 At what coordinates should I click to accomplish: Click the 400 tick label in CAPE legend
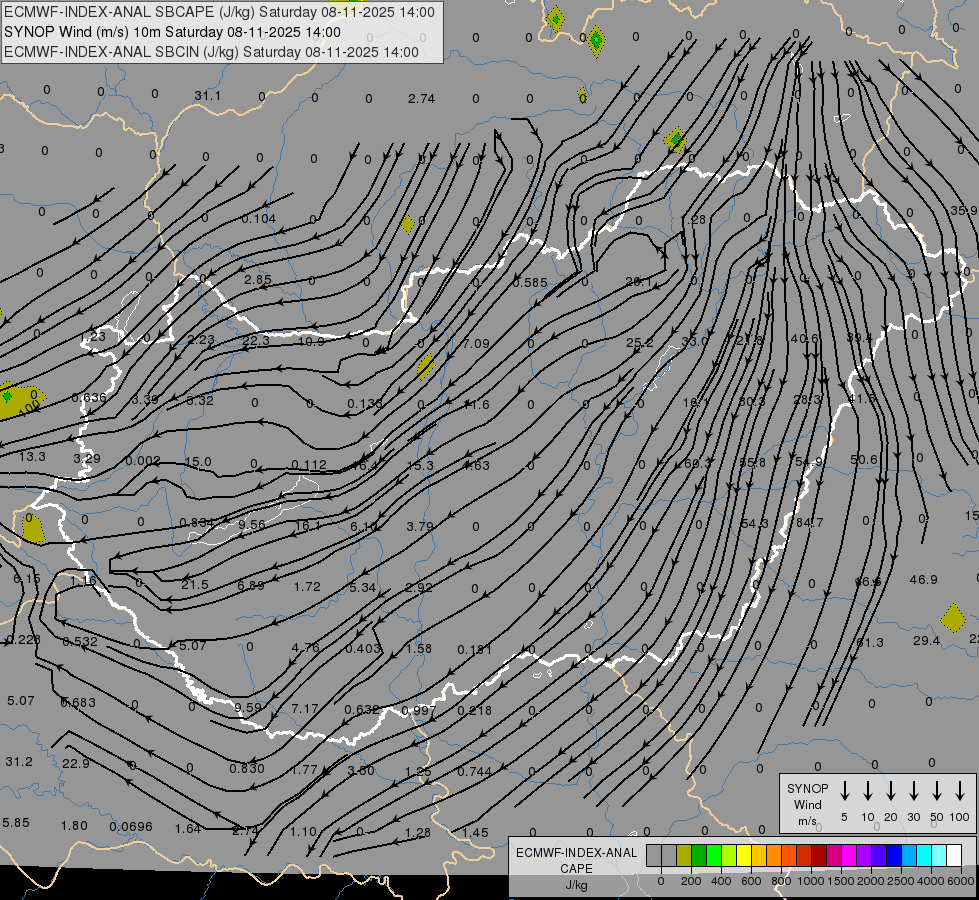(721, 881)
